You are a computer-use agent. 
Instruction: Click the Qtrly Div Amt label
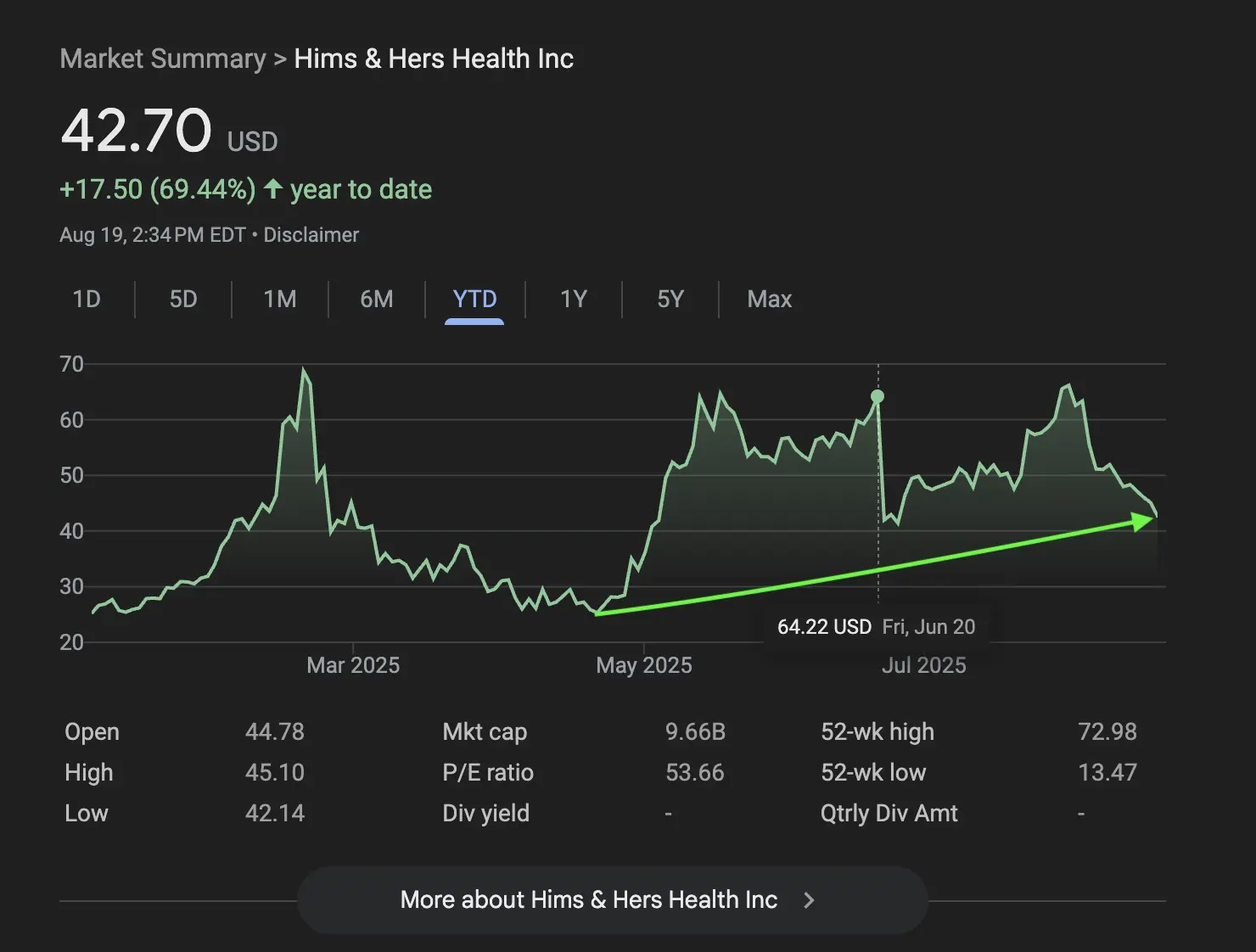click(x=889, y=813)
